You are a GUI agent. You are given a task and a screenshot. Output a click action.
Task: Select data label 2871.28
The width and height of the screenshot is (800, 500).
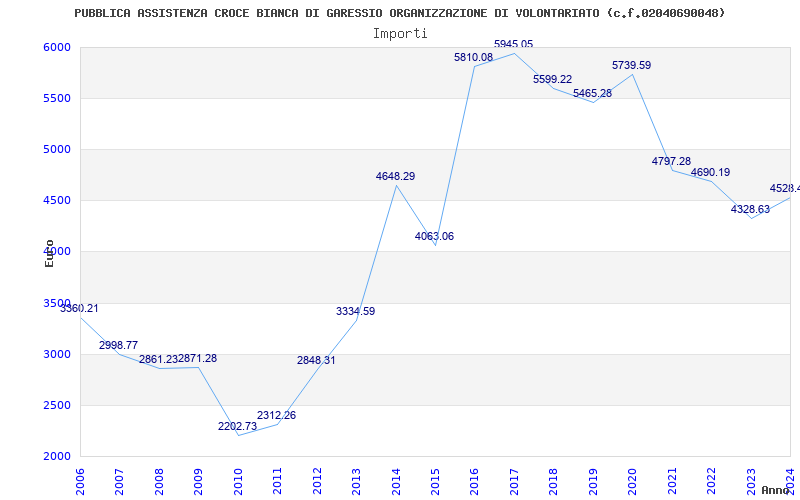tap(197, 358)
